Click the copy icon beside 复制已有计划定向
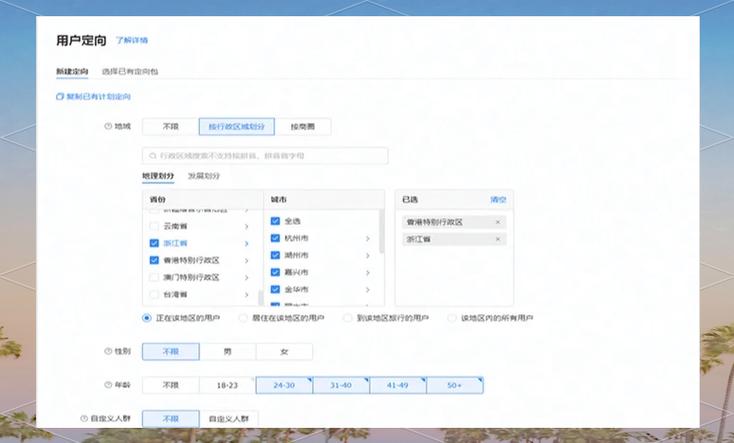The width and height of the screenshot is (734, 443). pos(60,96)
